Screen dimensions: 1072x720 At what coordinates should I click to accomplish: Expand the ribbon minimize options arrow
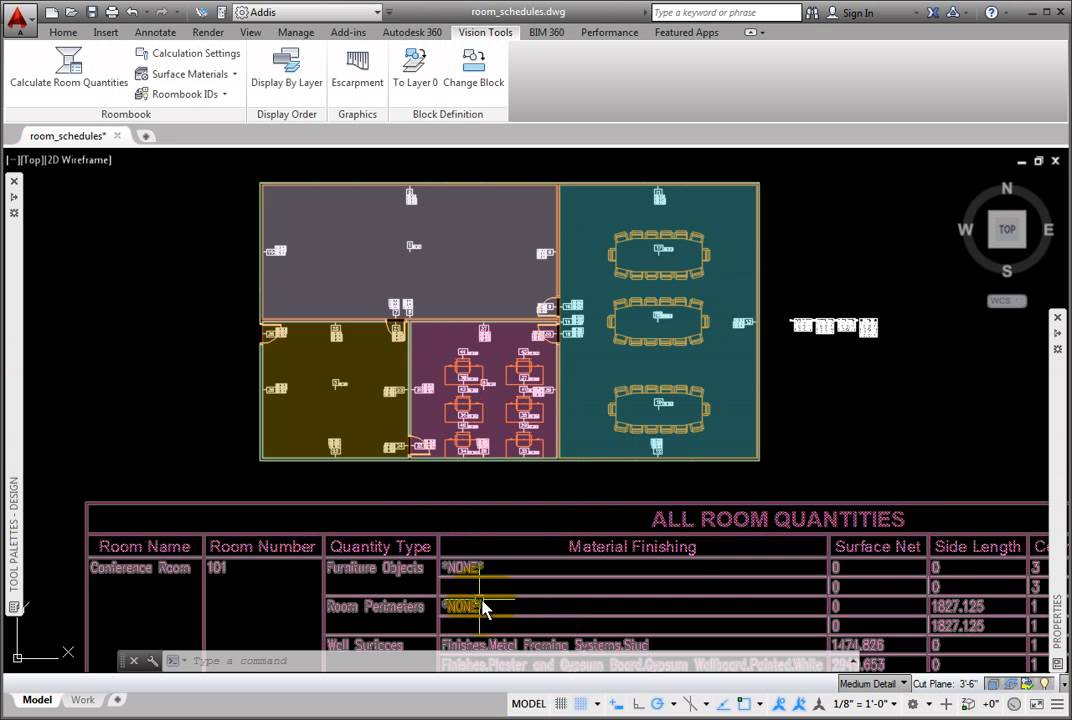(x=762, y=32)
